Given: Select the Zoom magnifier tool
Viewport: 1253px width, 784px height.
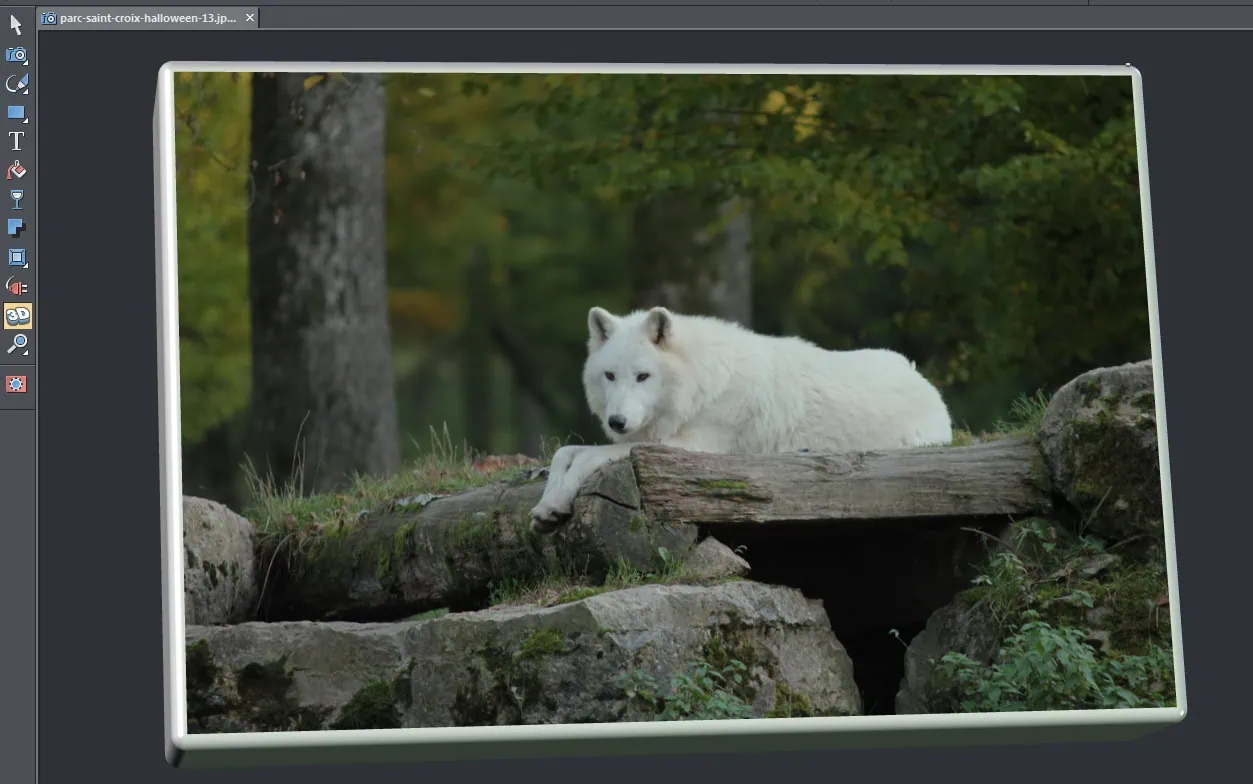Looking at the screenshot, I should click(x=17, y=345).
